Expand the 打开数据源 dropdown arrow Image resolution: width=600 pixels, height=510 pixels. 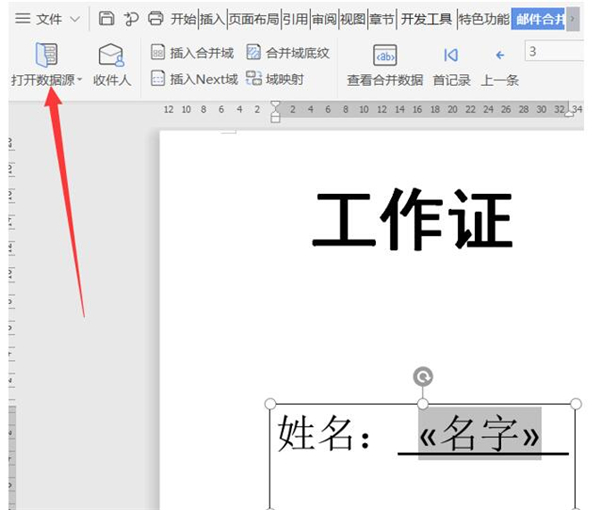coord(80,80)
